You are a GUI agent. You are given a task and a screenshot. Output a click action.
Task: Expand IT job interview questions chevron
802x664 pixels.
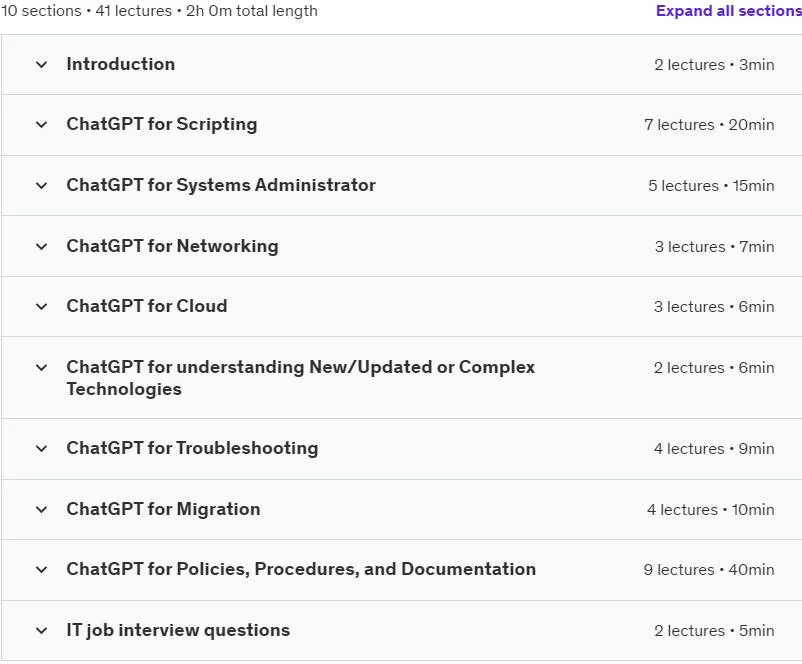coord(41,631)
